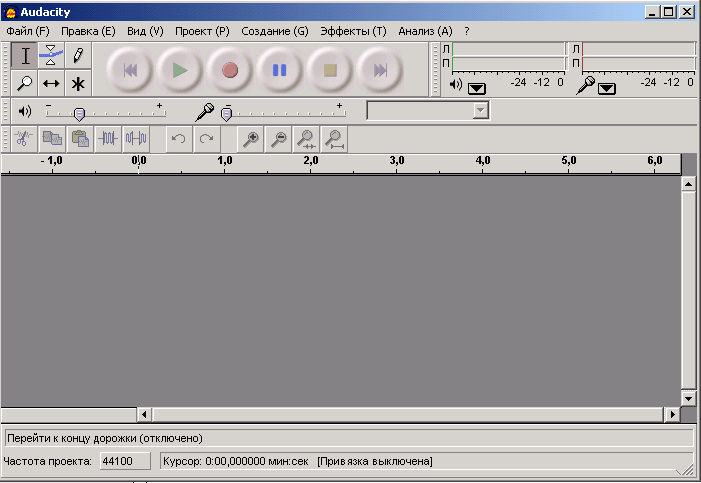Click the Zoom Out magnifier icon

pos(279,139)
